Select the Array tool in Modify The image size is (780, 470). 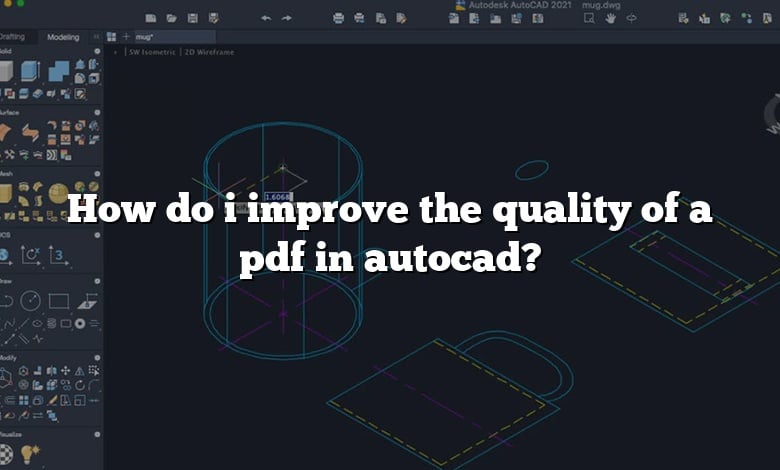click(23, 400)
